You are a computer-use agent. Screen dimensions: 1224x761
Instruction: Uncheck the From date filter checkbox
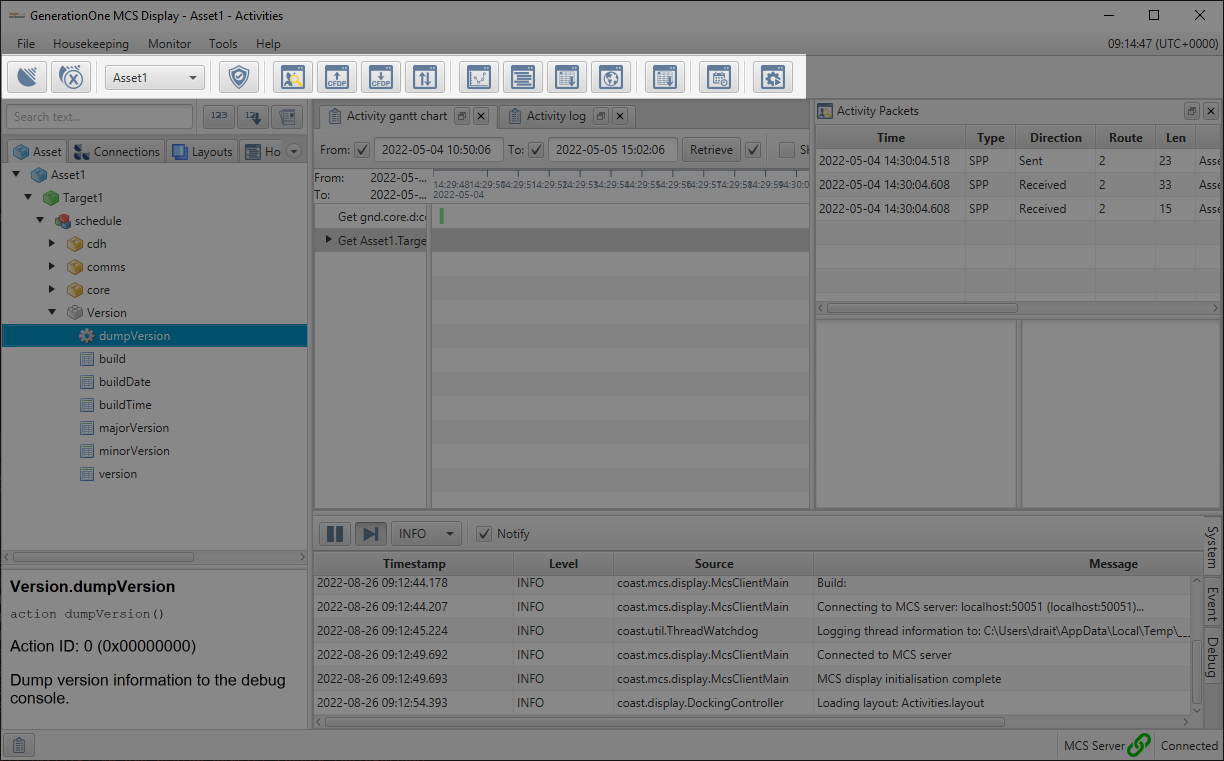[361, 149]
